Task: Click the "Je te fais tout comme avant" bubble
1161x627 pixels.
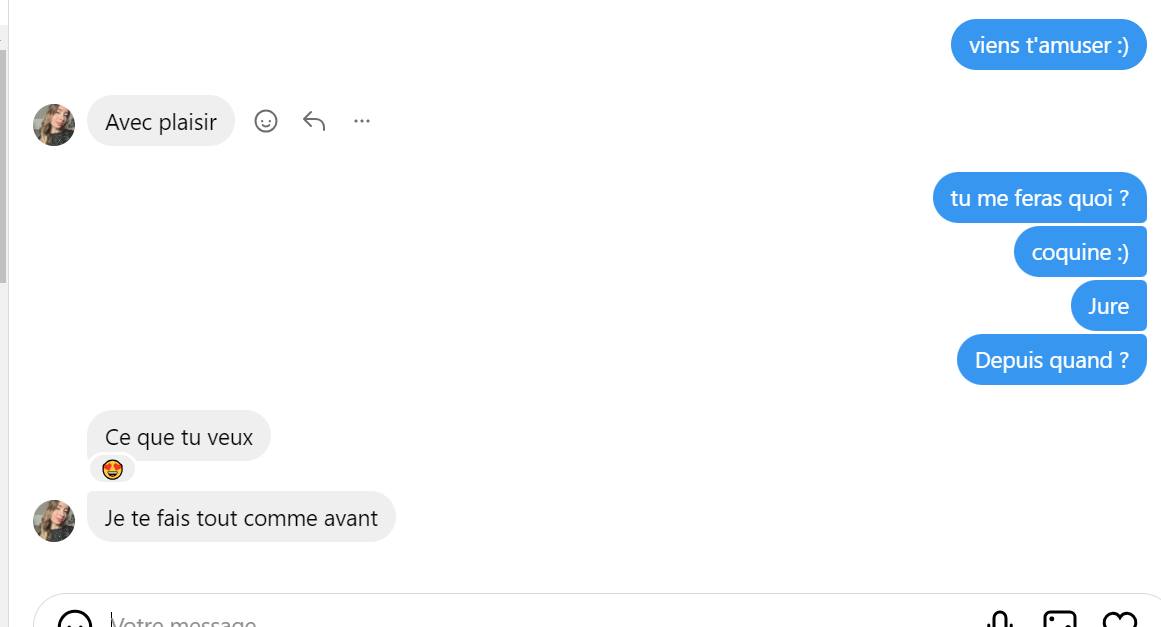Action: [241, 518]
